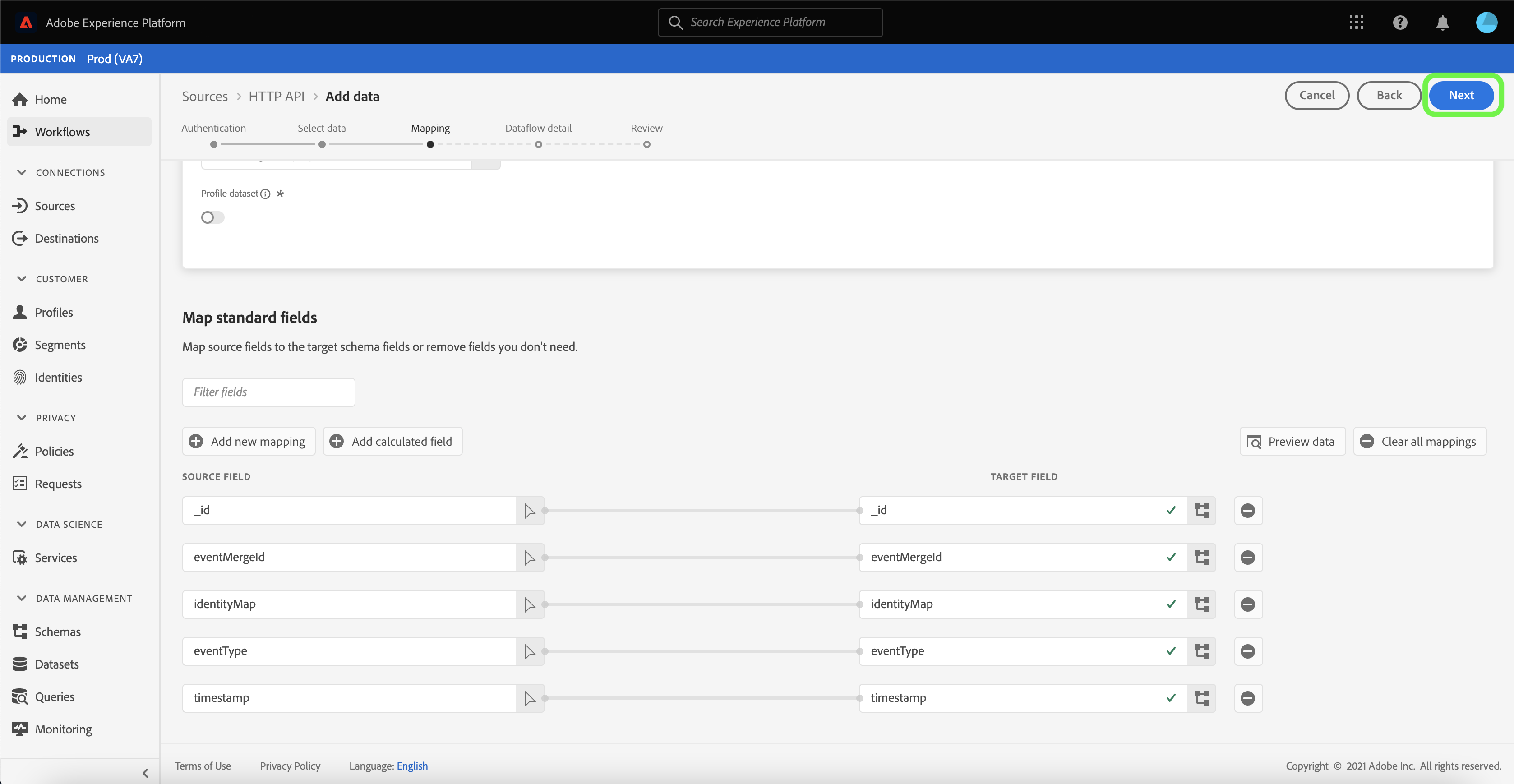Click Clear all mappings
Viewport: 1514px width, 784px height.
(1419, 441)
